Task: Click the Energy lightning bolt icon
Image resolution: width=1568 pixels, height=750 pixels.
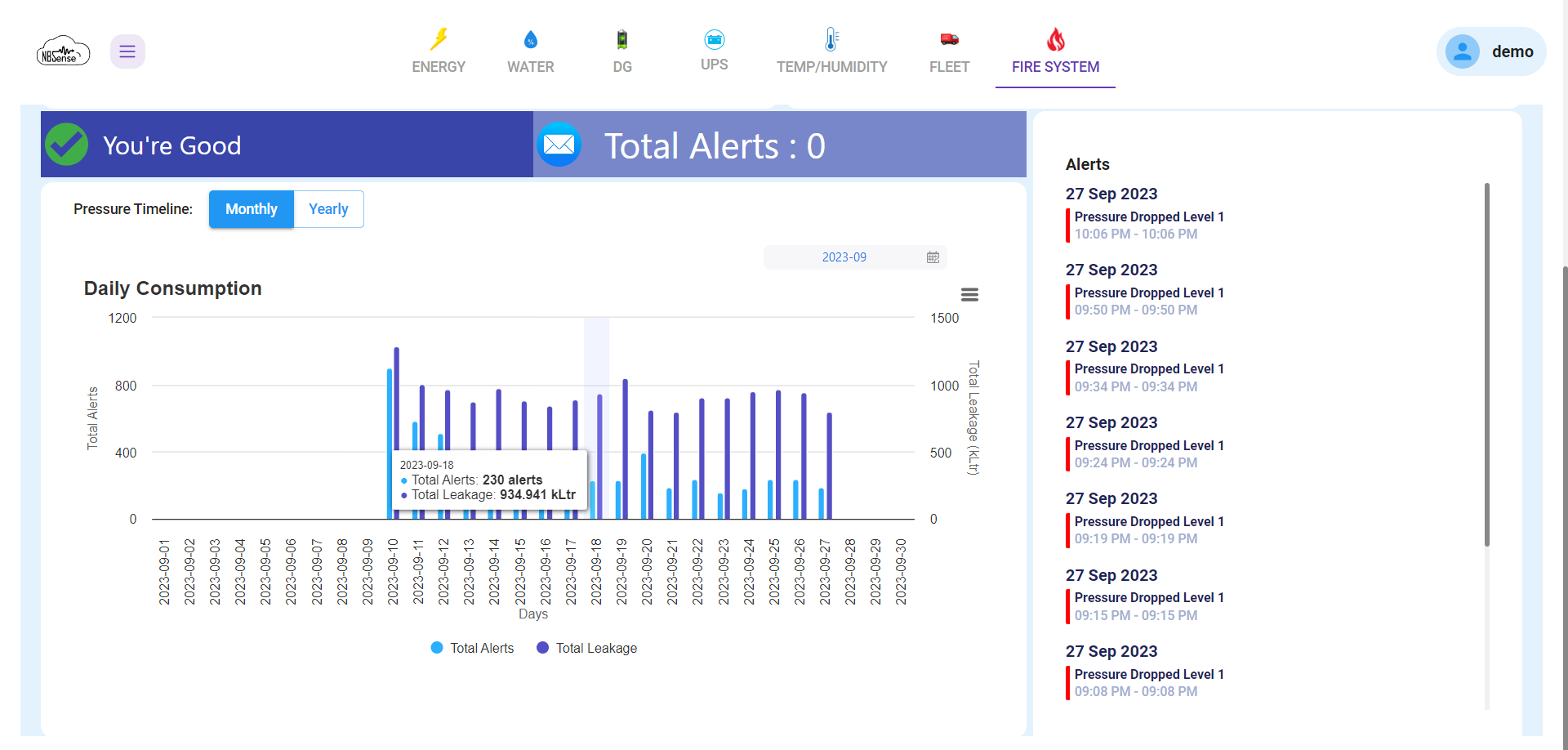Action: click(439, 39)
